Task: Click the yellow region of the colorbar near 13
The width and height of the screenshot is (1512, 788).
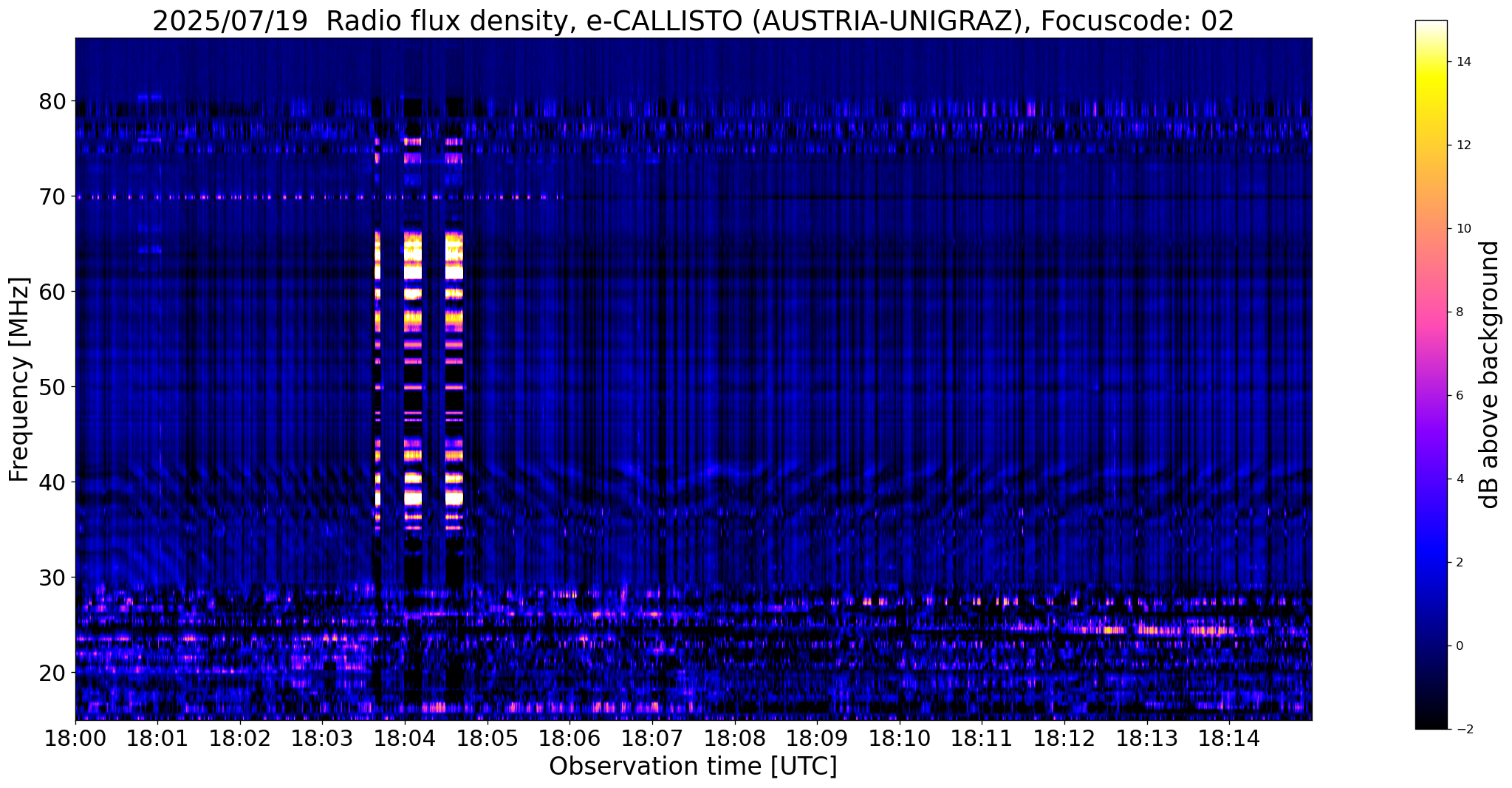Action: point(1431,103)
